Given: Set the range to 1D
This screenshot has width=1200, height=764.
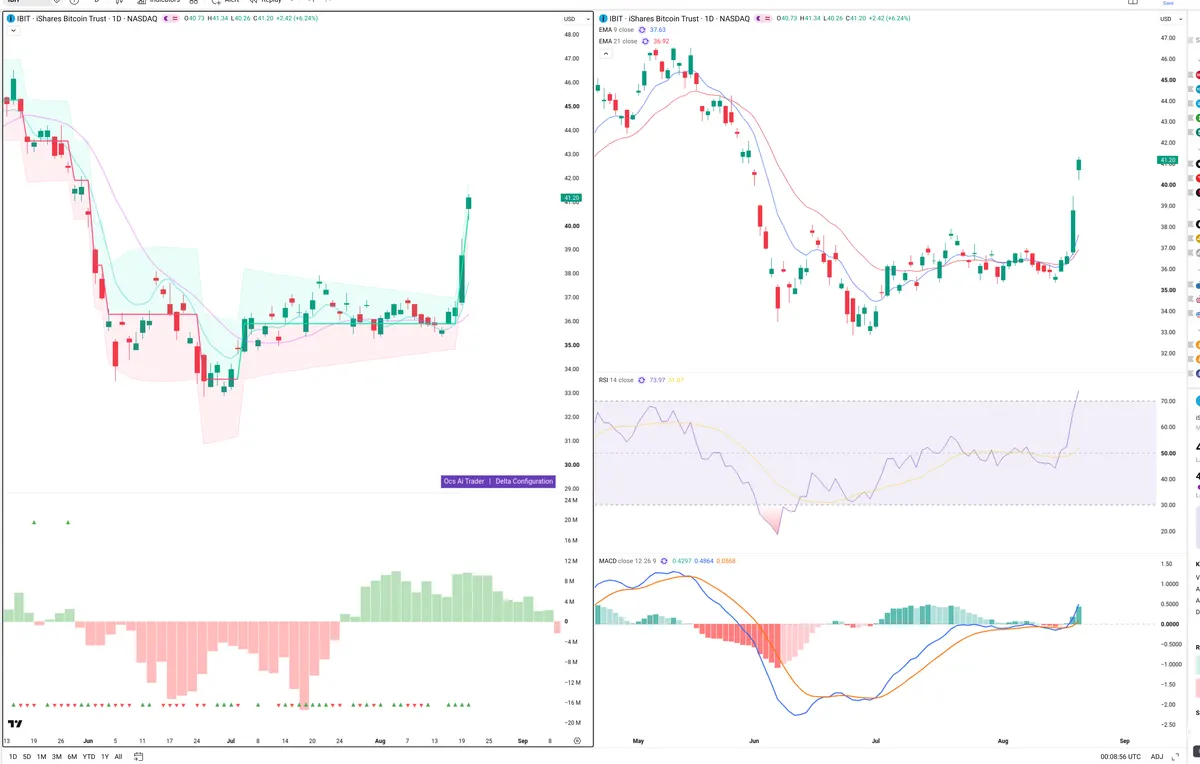Looking at the screenshot, I should (x=12, y=757).
